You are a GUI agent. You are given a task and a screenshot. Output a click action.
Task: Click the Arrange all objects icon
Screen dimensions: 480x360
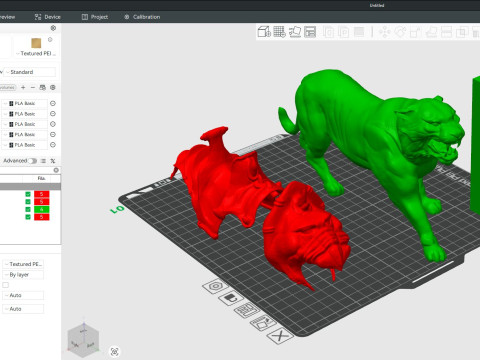click(310, 32)
